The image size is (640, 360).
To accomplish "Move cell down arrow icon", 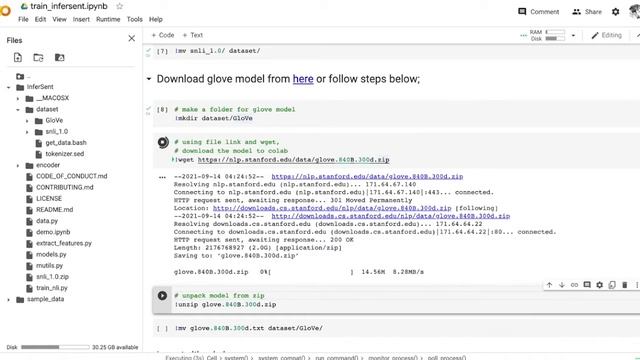I will coord(562,285).
